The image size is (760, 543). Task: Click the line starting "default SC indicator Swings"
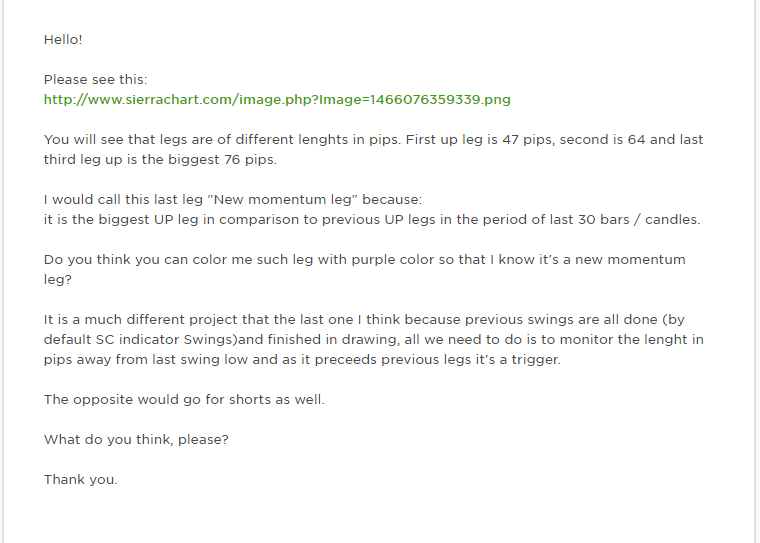373,339
